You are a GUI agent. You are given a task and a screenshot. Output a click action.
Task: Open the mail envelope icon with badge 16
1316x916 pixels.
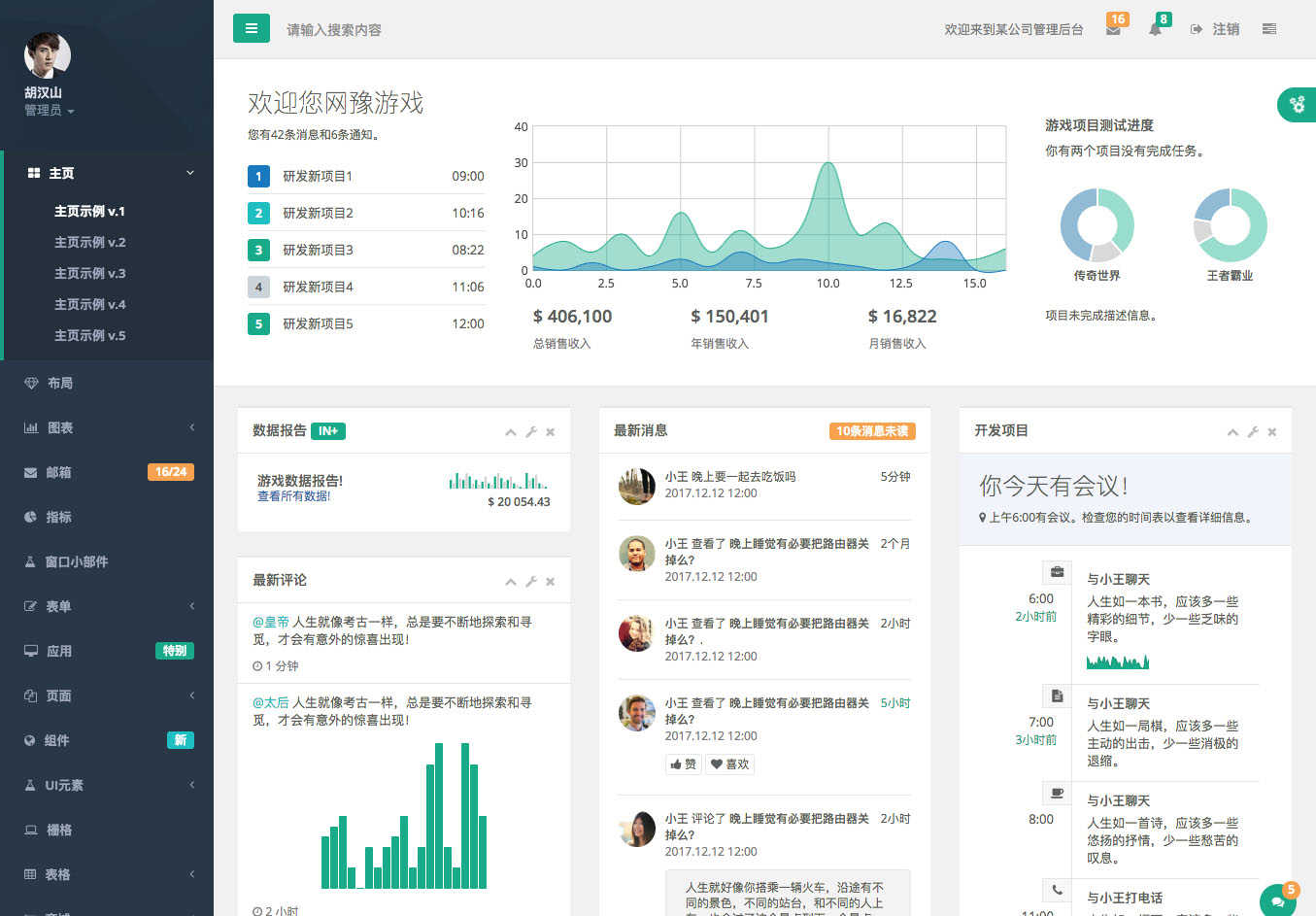pos(1113,29)
